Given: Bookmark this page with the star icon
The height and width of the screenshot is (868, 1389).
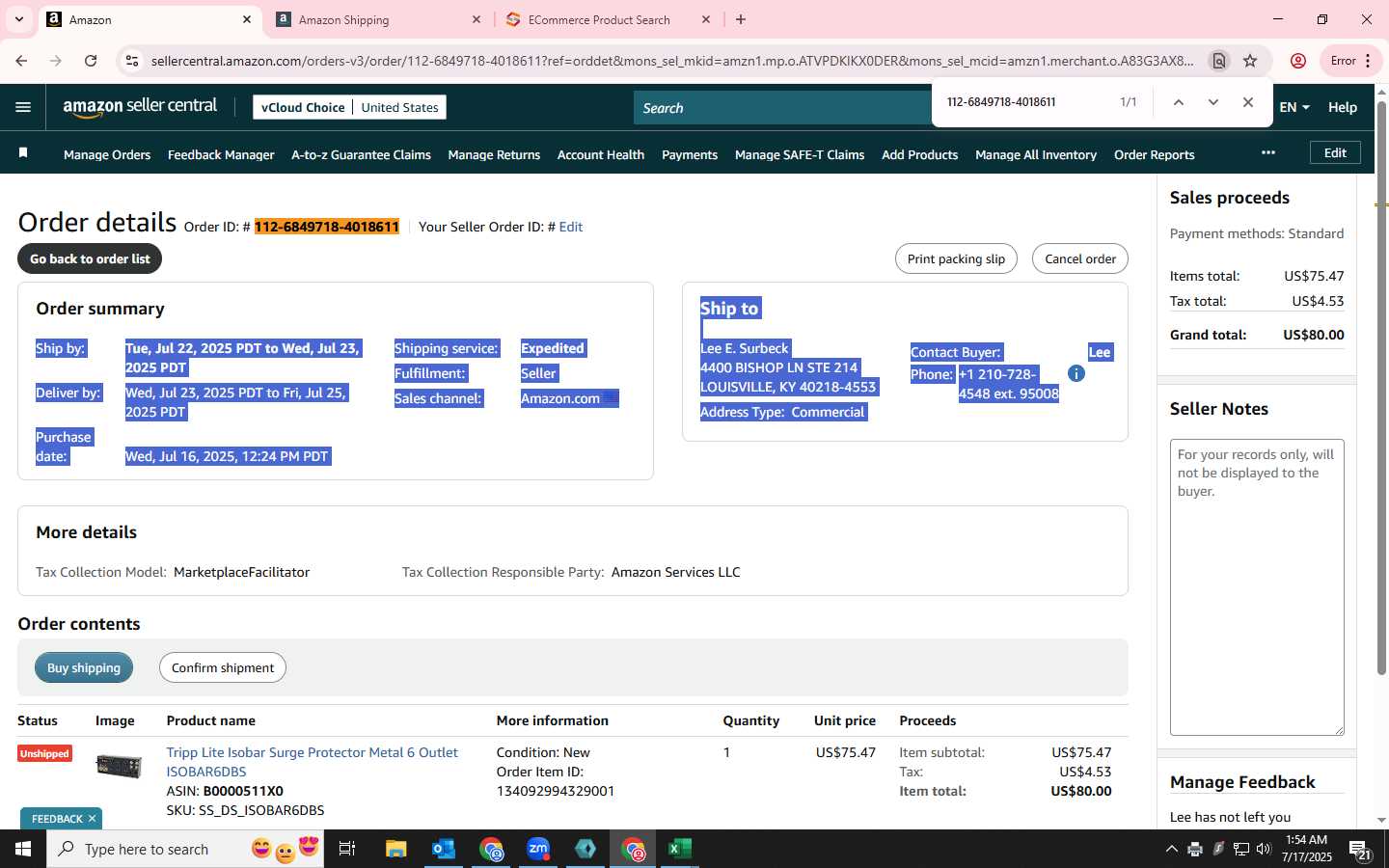Looking at the screenshot, I should 1250,61.
